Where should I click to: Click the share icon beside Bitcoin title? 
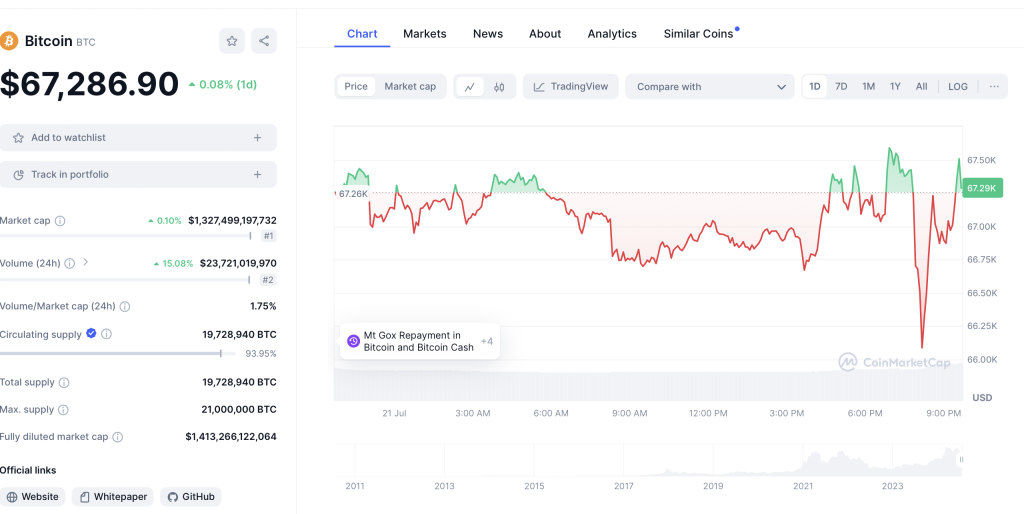pos(264,41)
